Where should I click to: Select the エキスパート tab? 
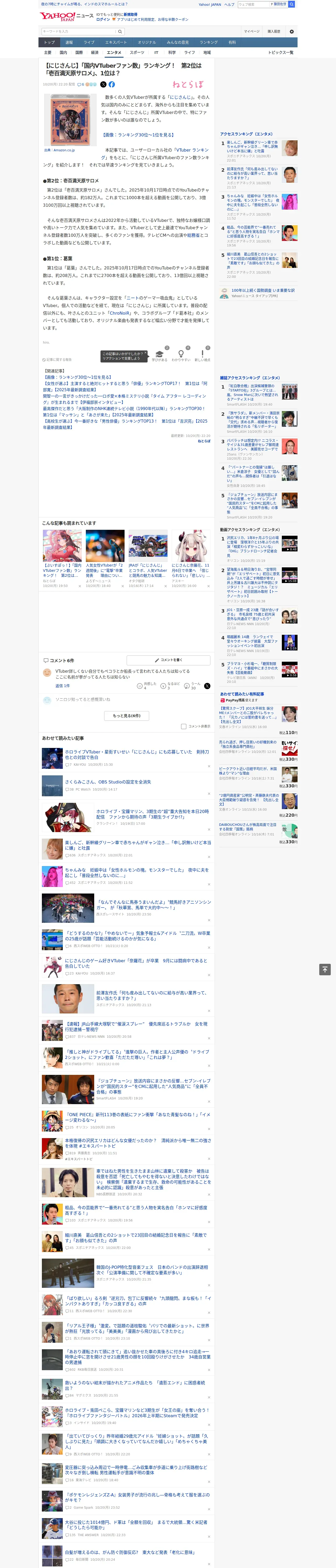click(116, 43)
